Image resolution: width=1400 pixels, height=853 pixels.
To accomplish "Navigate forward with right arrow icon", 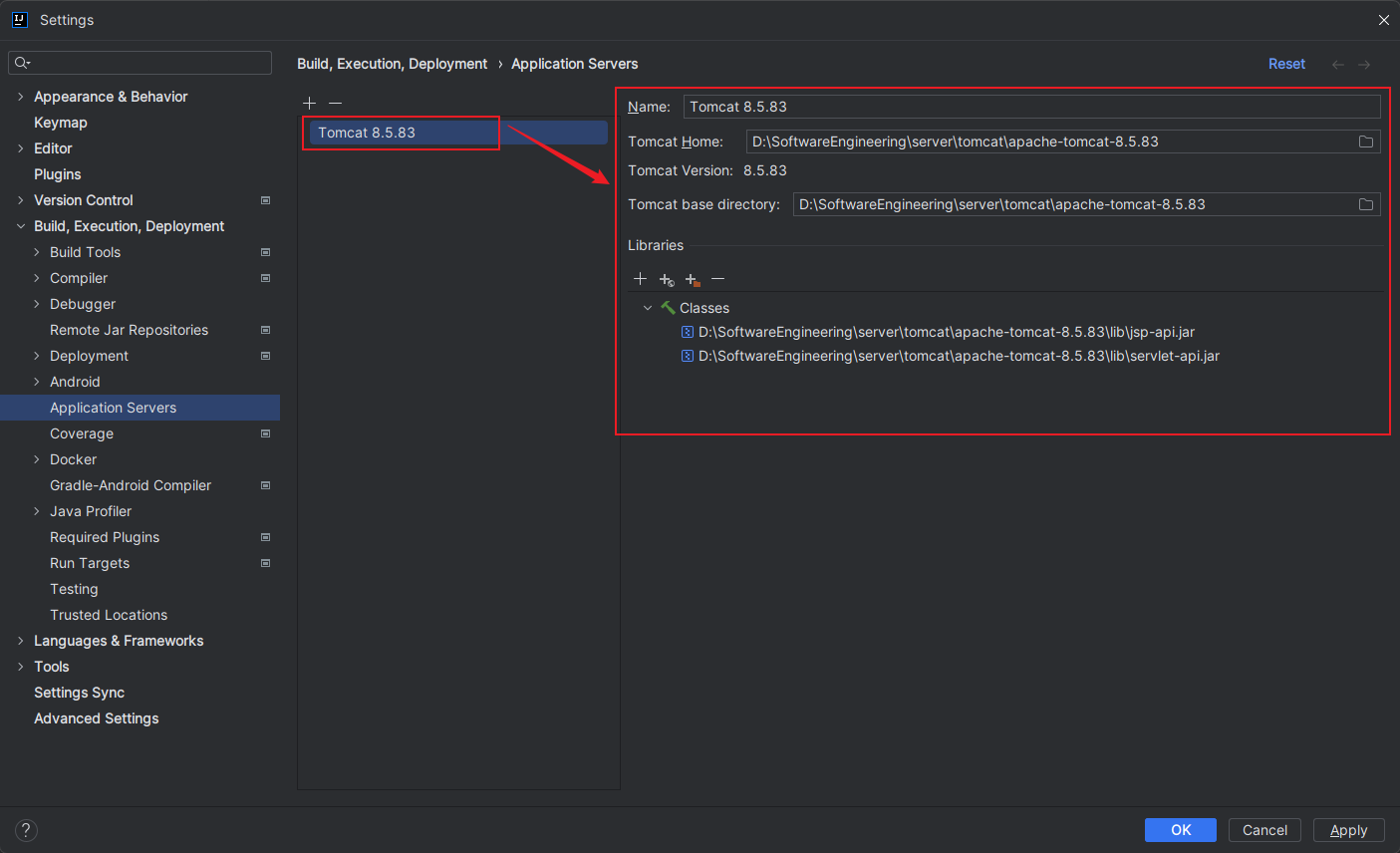I will click(x=1364, y=64).
